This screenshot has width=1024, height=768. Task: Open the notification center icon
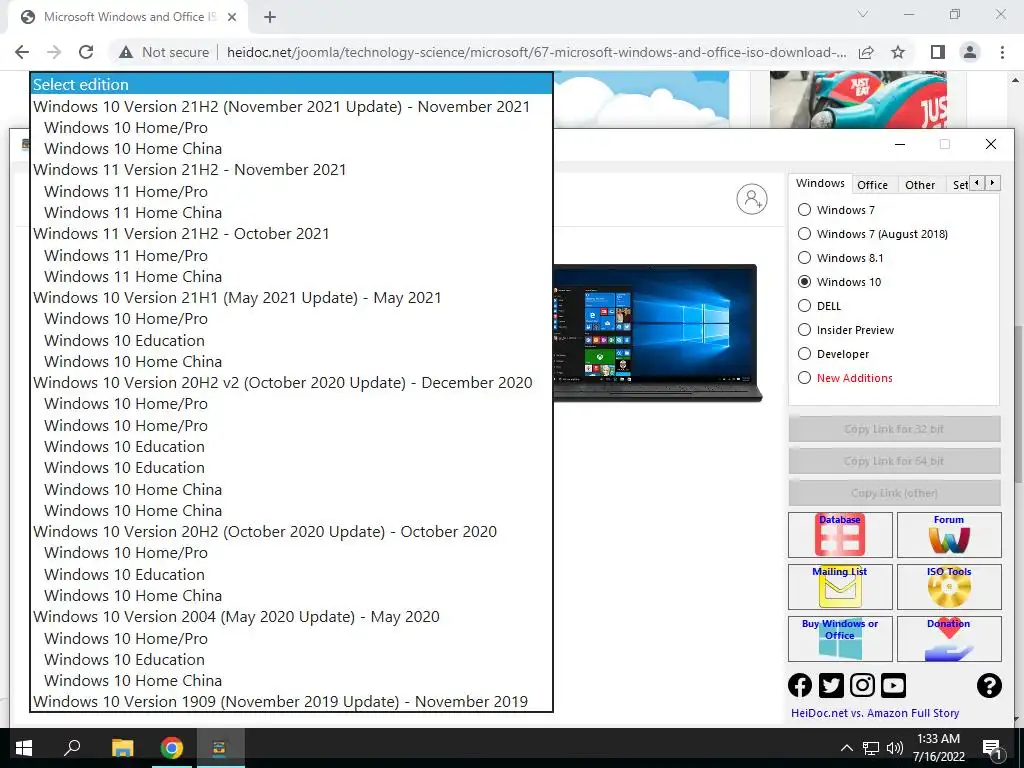pos(992,748)
